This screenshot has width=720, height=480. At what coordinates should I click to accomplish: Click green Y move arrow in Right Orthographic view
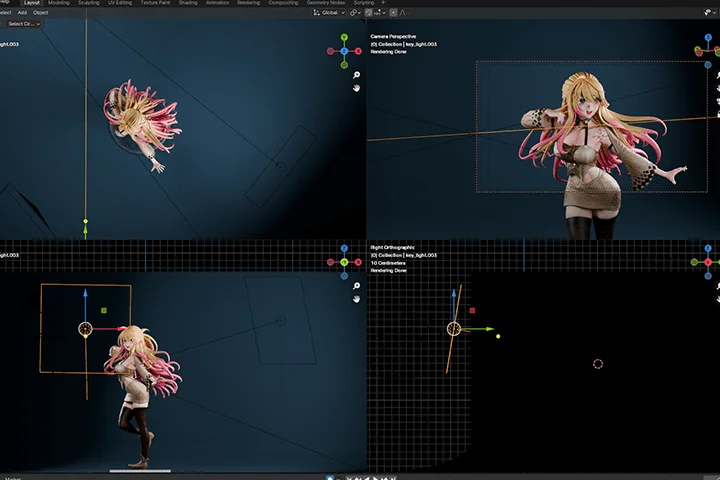click(x=489, y=329)
